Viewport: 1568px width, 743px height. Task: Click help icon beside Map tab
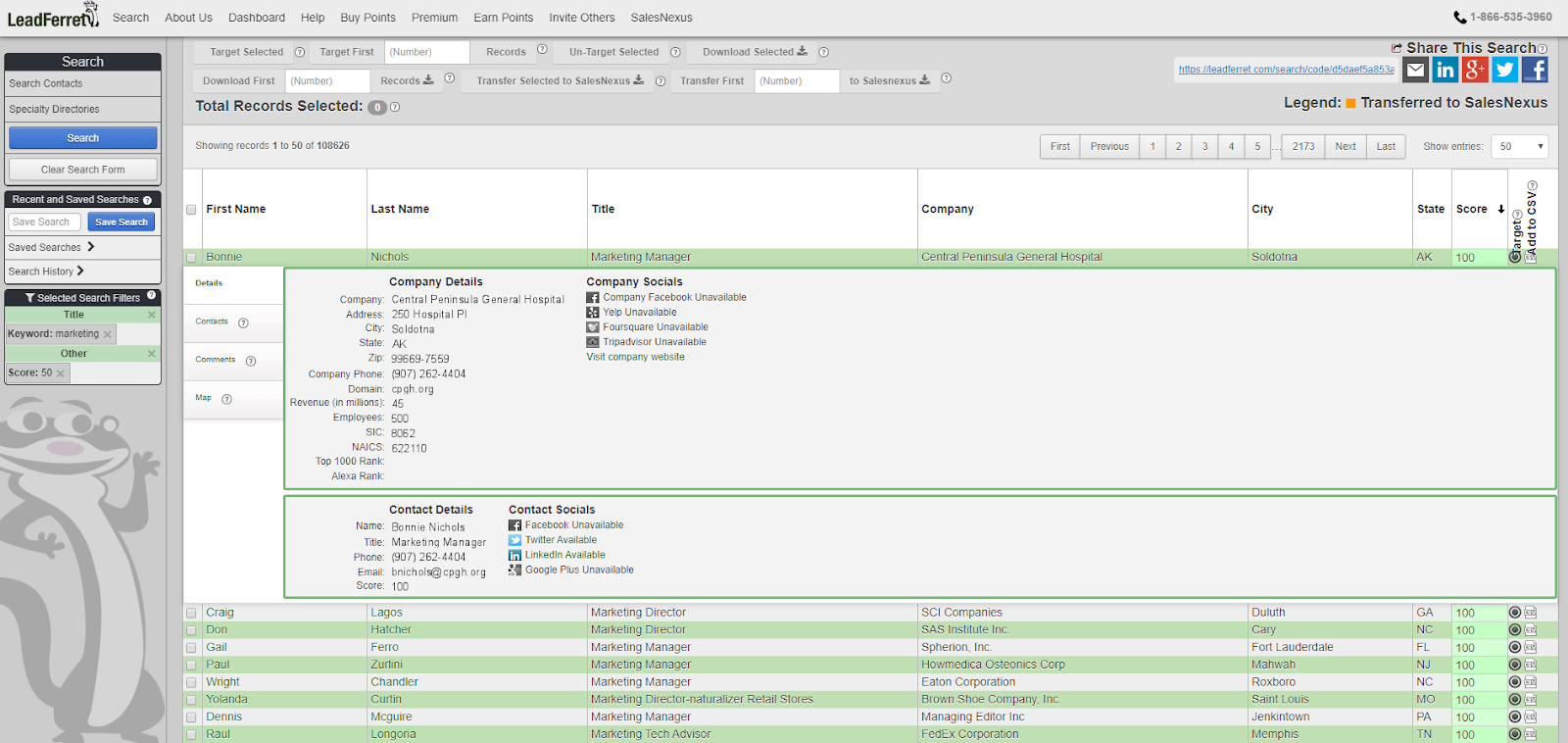(x=226, y=399)
